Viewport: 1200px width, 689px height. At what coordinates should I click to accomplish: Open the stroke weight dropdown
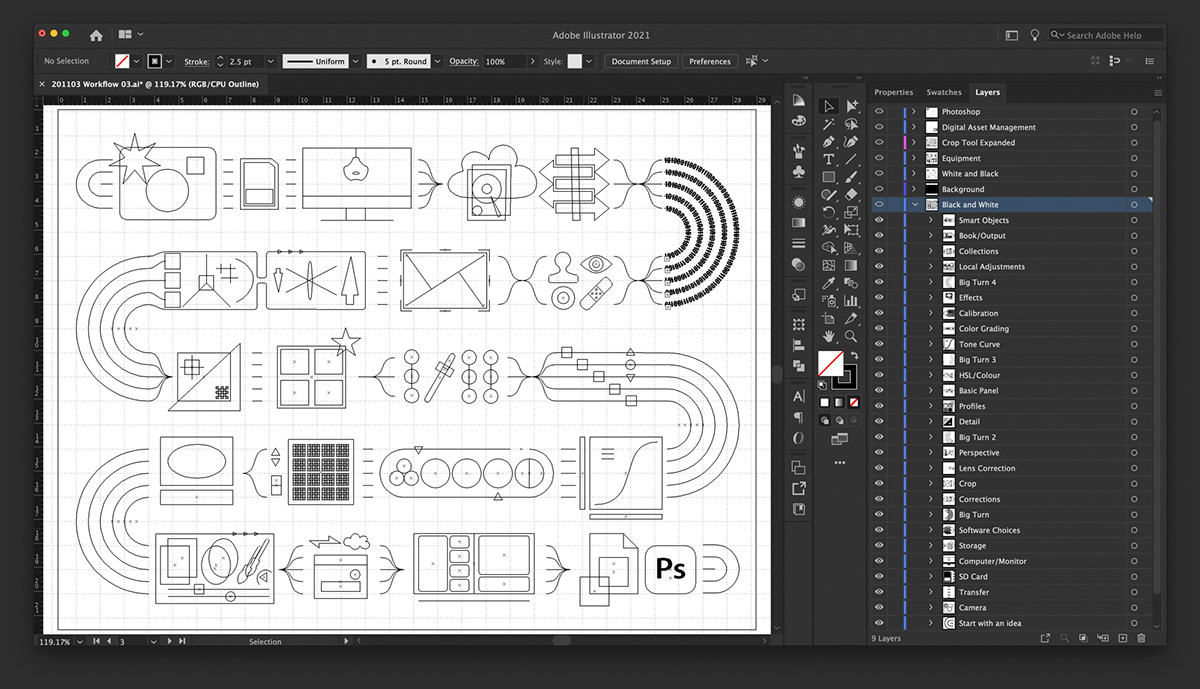269,61
